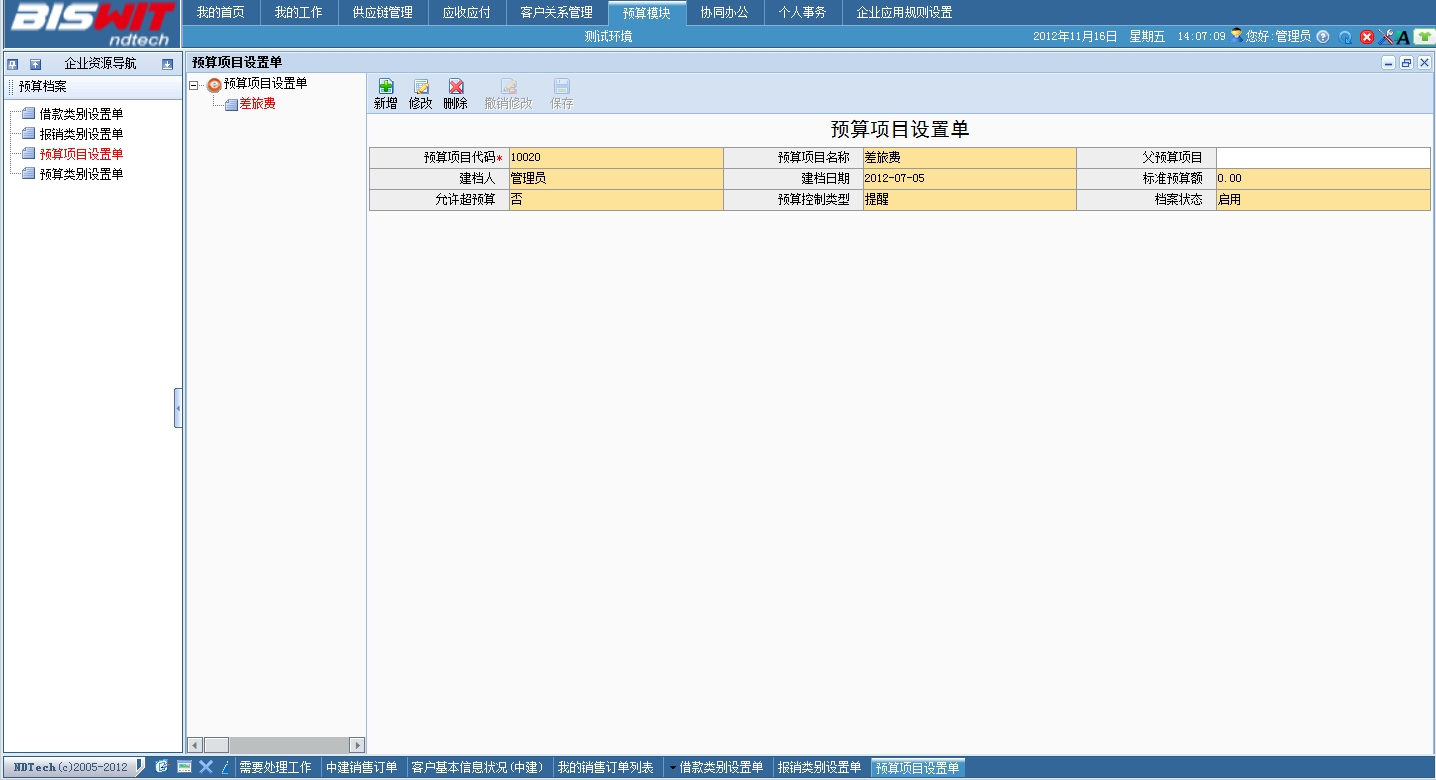
Task: Open 报销类别设置单 in the navigation tree
Action: (82, 134)
